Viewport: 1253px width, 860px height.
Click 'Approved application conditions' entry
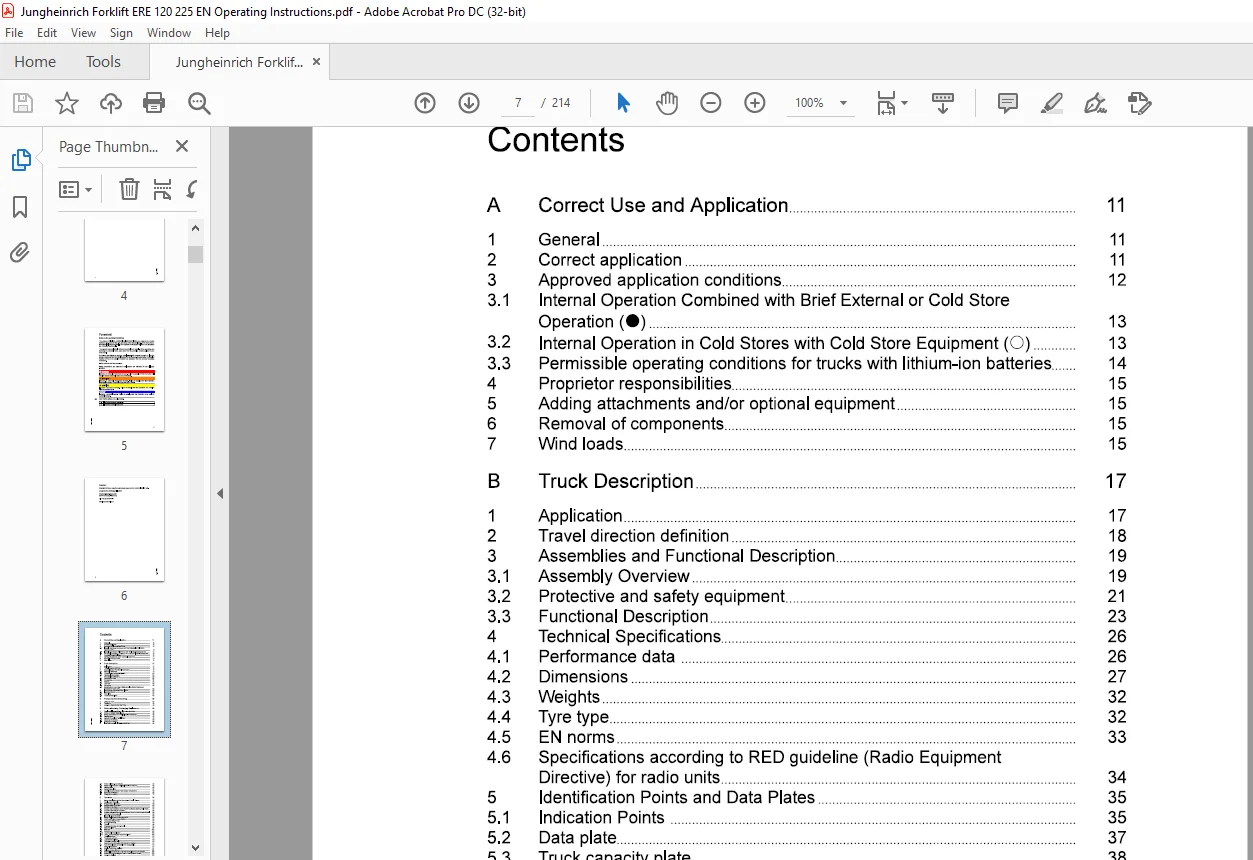660,280
